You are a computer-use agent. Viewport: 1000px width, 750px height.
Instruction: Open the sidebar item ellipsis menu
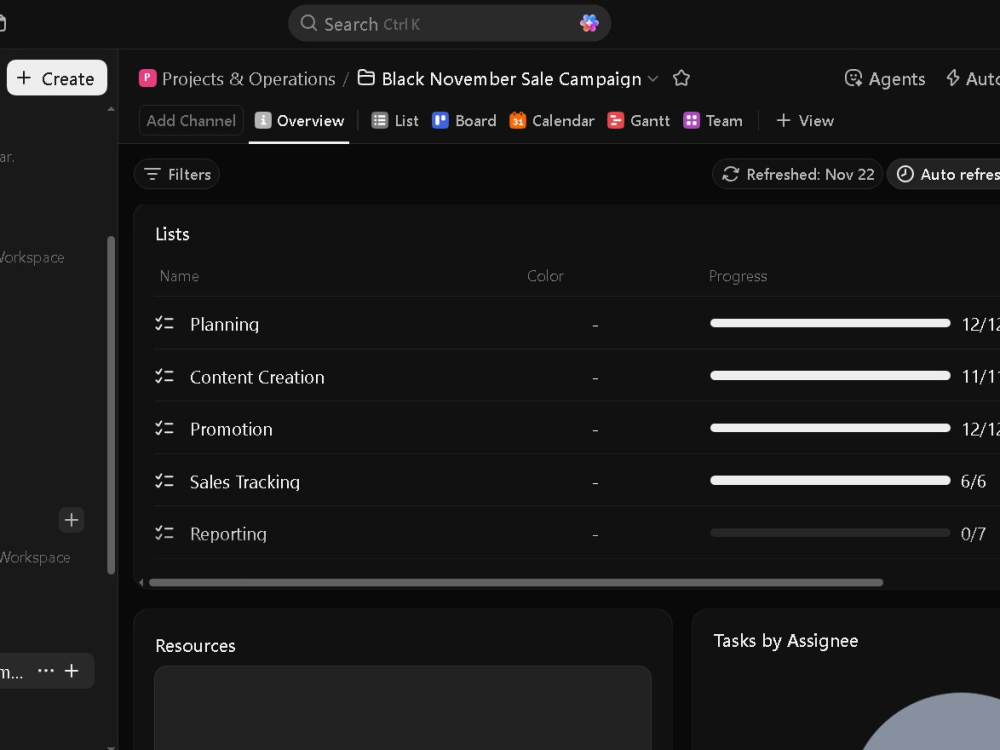click(x=46, y=670)
